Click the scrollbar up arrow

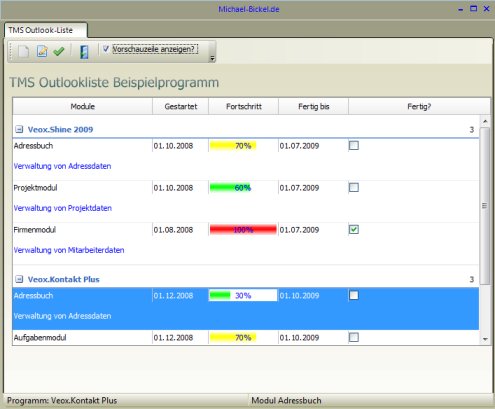485,121
